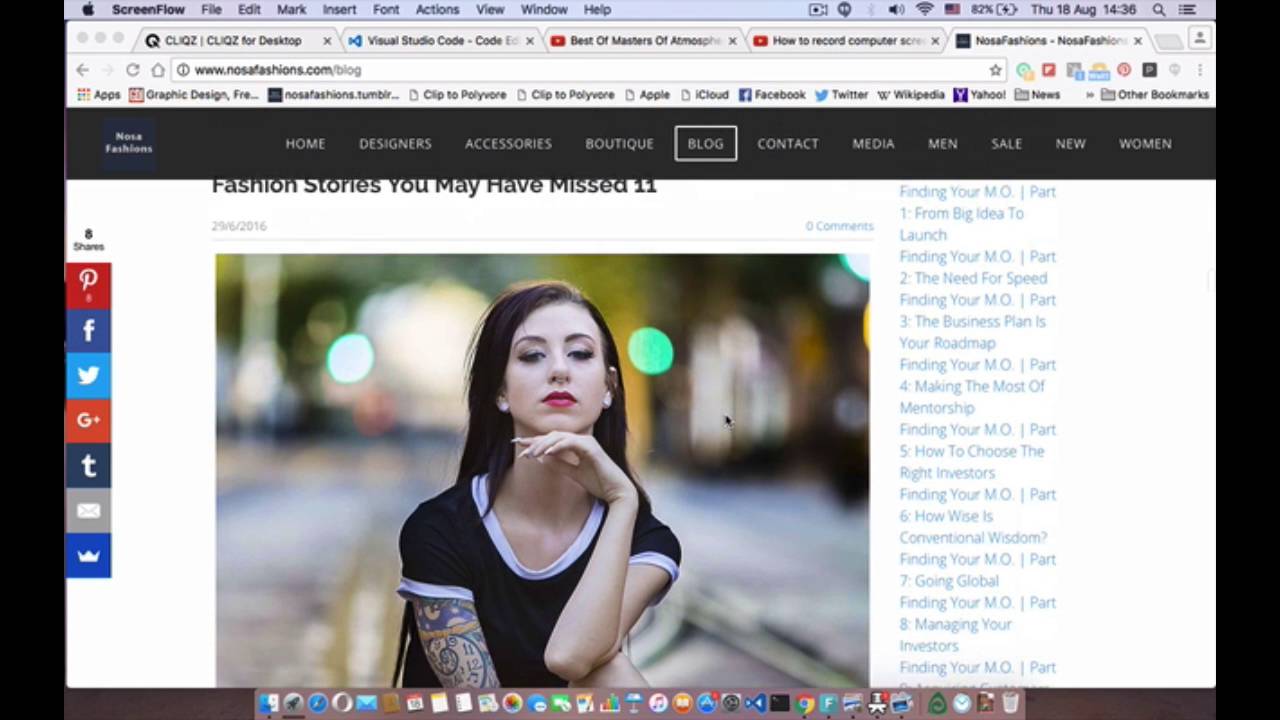Switch to Visual Studio Code tab
The height and width of the screenshot is (720, 1280).
440,41
